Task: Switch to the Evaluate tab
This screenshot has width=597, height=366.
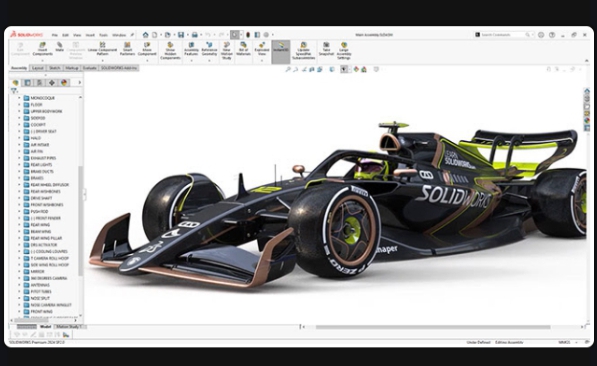Action: pos(90,68)
